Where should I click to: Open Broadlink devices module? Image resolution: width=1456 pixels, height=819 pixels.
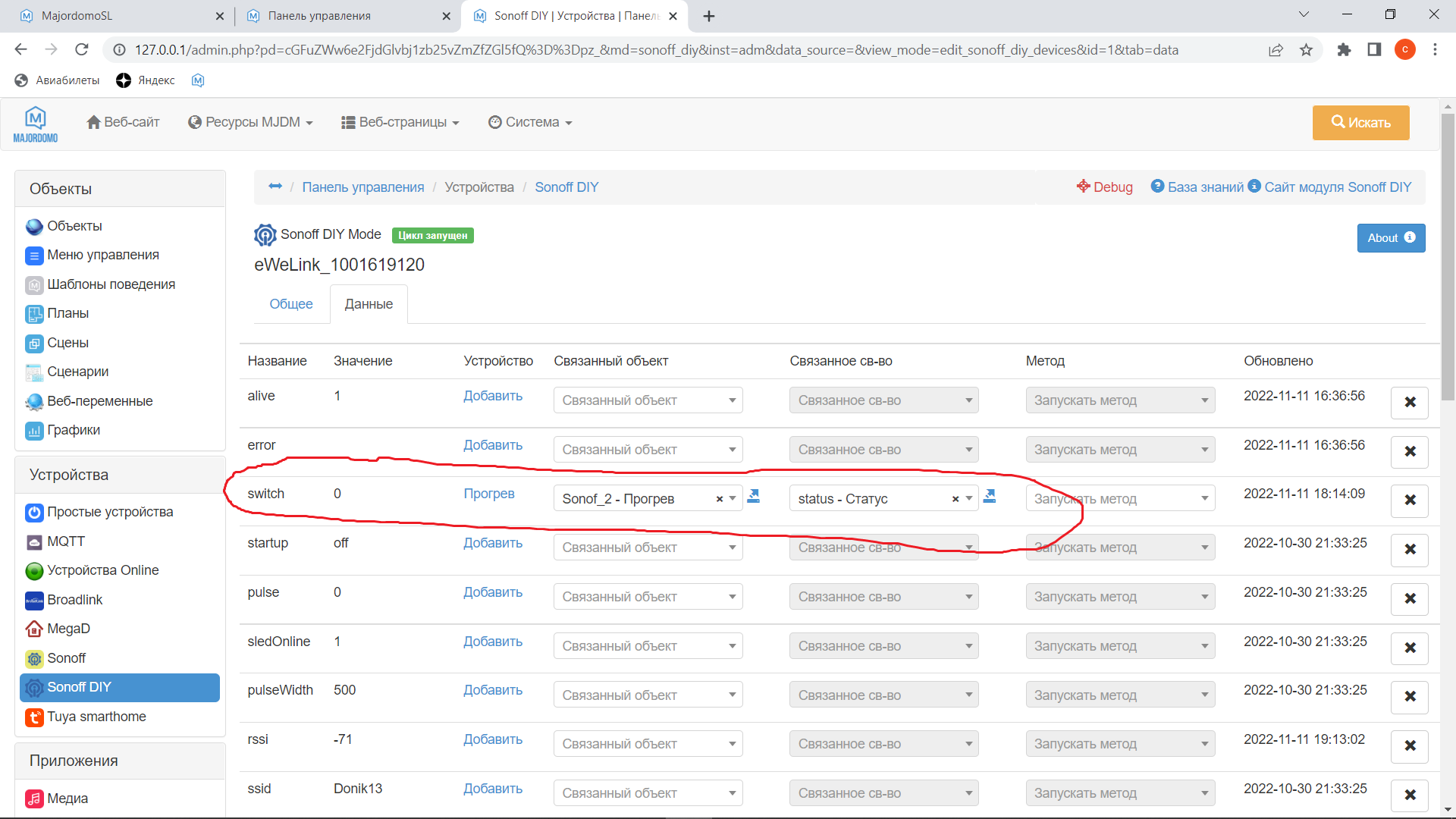point(74,600)
